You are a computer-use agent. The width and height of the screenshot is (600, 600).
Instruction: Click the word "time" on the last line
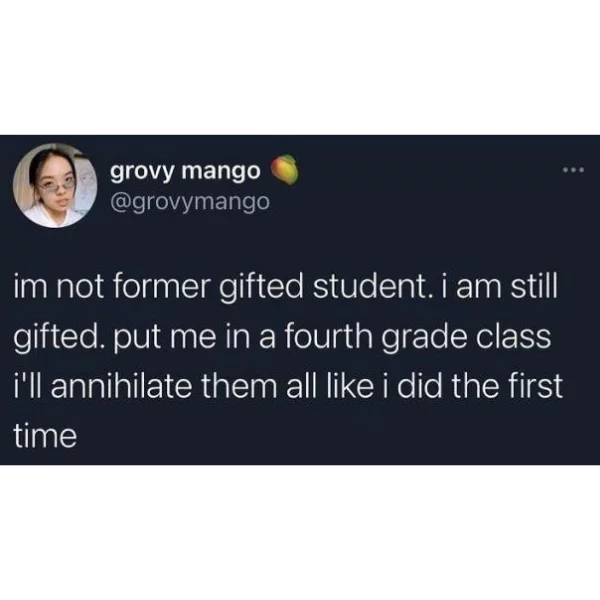click(x=45, y=433)
